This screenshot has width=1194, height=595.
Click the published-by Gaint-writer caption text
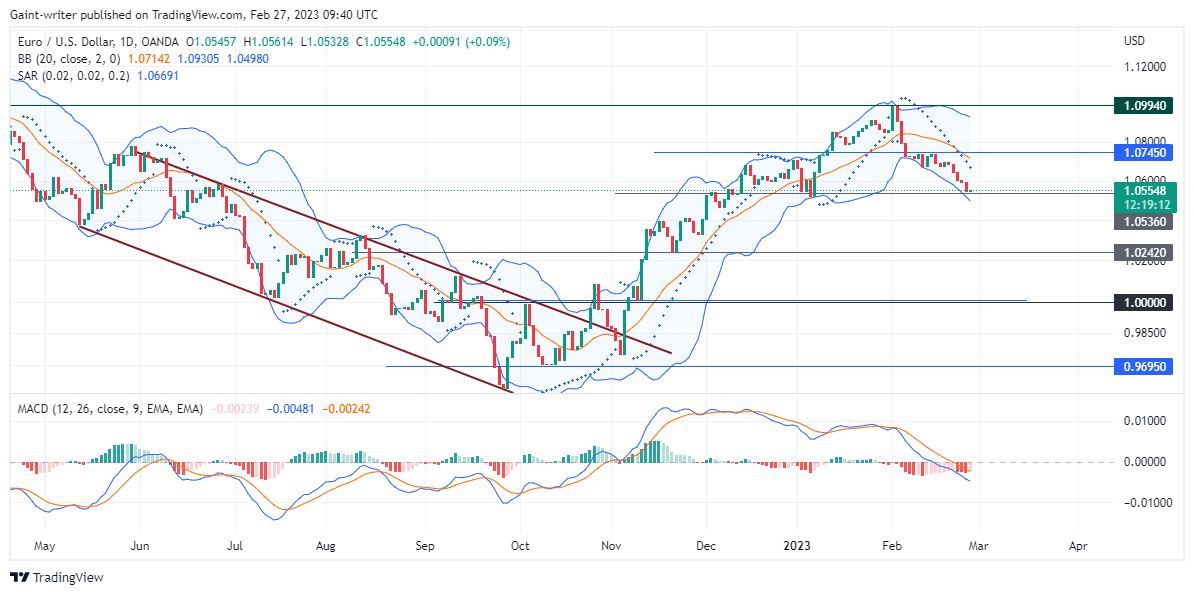click(x=193, y=14)
